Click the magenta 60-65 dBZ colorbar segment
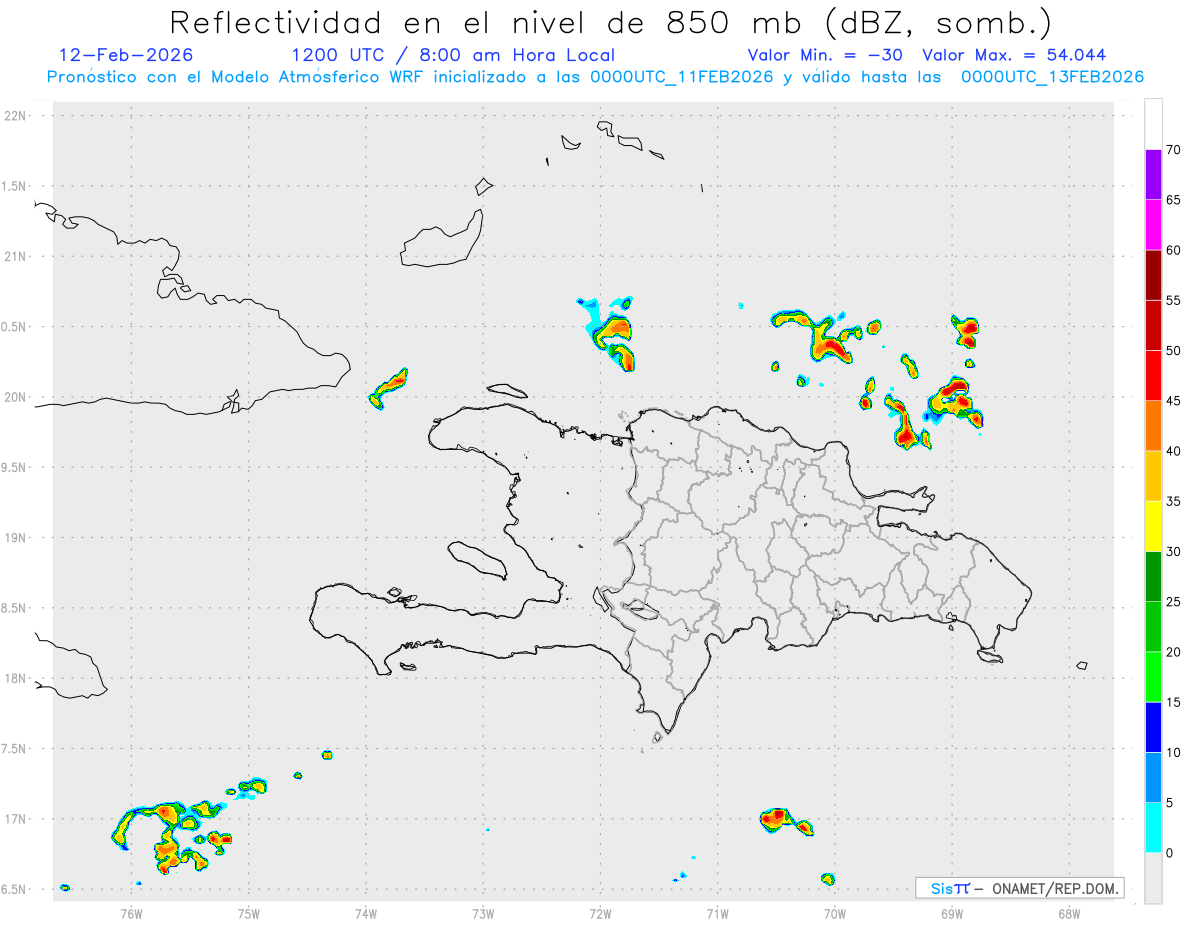 pos(1153,225)
